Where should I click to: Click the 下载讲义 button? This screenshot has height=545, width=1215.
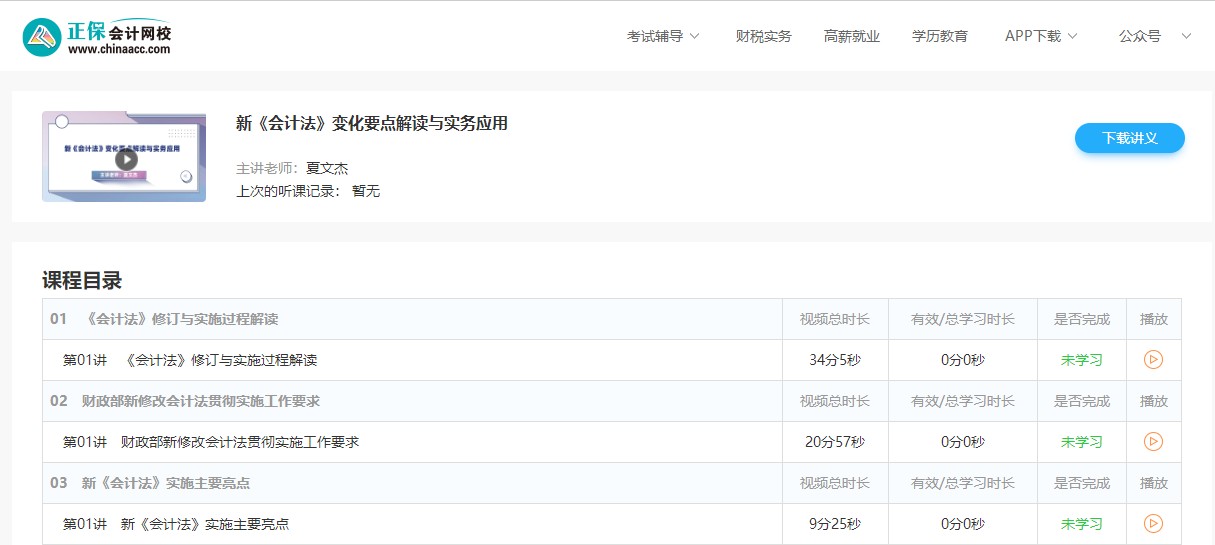1129,138
